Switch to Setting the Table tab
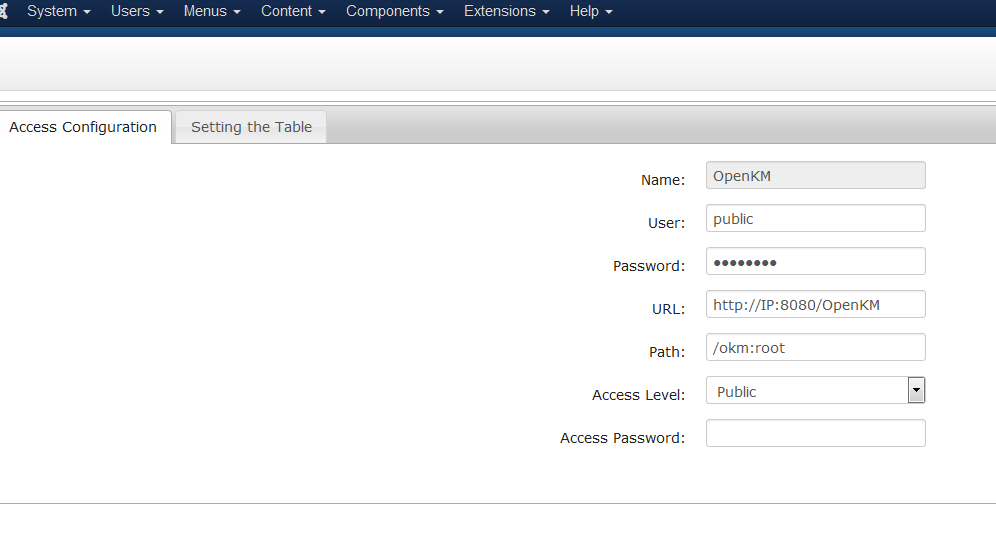This screenshot has height=538, width=996. (251, 127)
